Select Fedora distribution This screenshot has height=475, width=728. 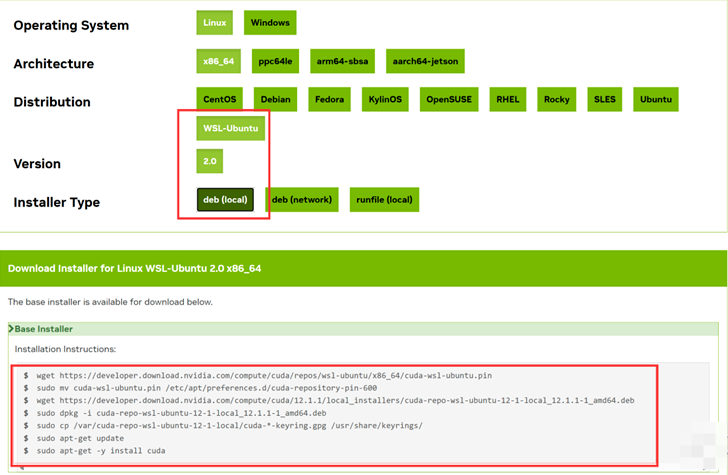click(x=330, y=99)
